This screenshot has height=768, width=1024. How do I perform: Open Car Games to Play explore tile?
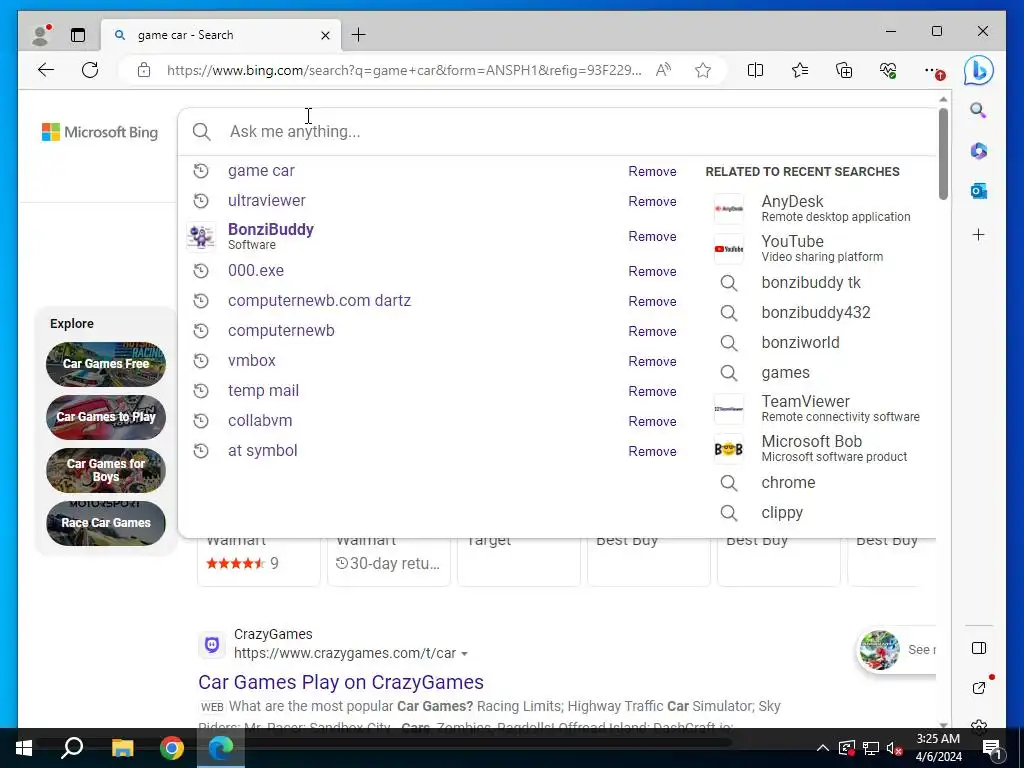point(106,417)
